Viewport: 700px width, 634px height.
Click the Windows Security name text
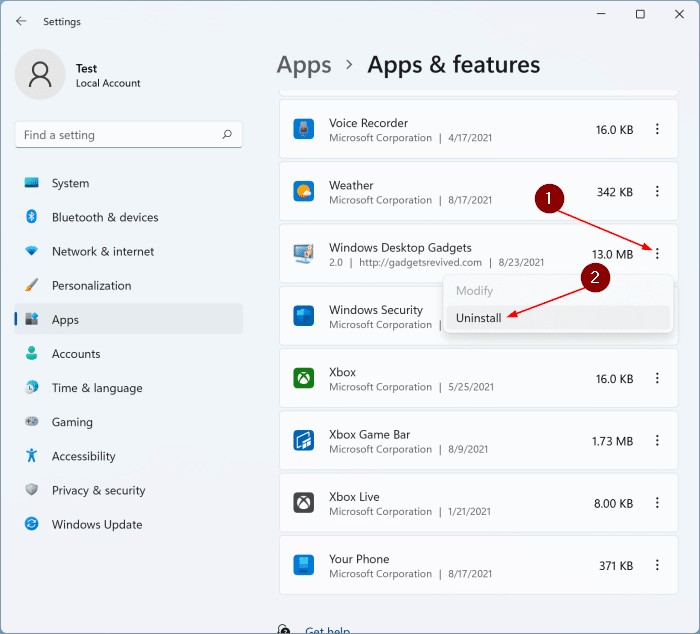(376, 310)
